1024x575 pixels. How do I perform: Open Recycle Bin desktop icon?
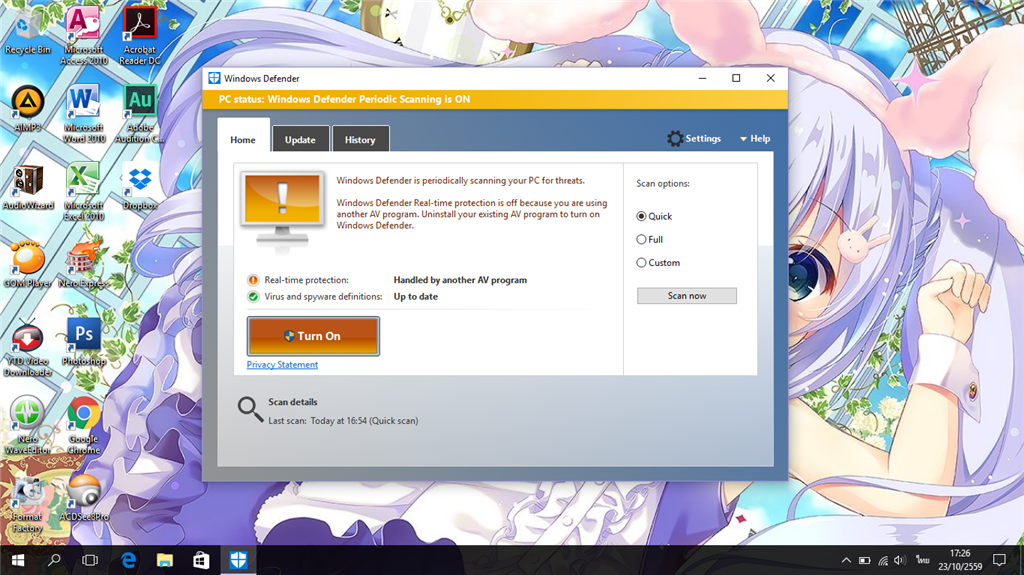(x=27, y=31)
